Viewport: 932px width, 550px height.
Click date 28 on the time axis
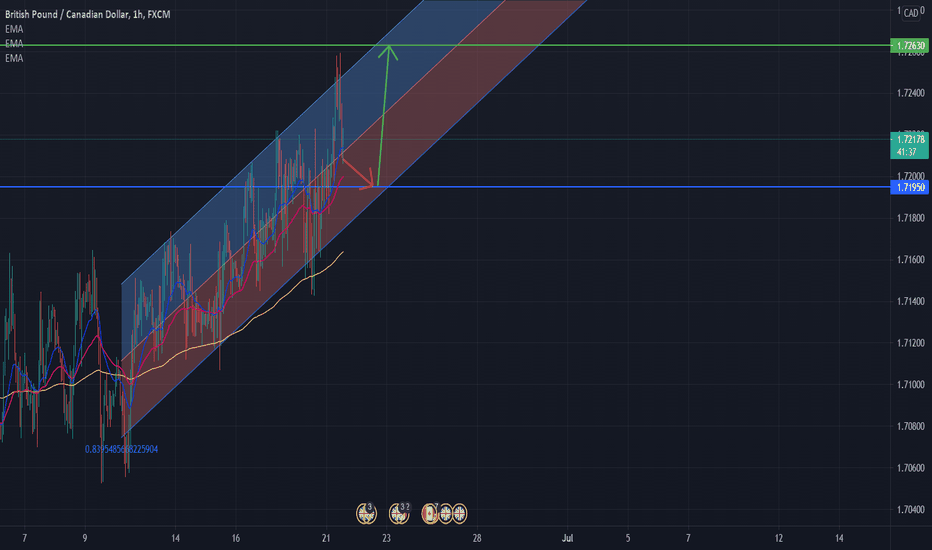tap(477, 538)
